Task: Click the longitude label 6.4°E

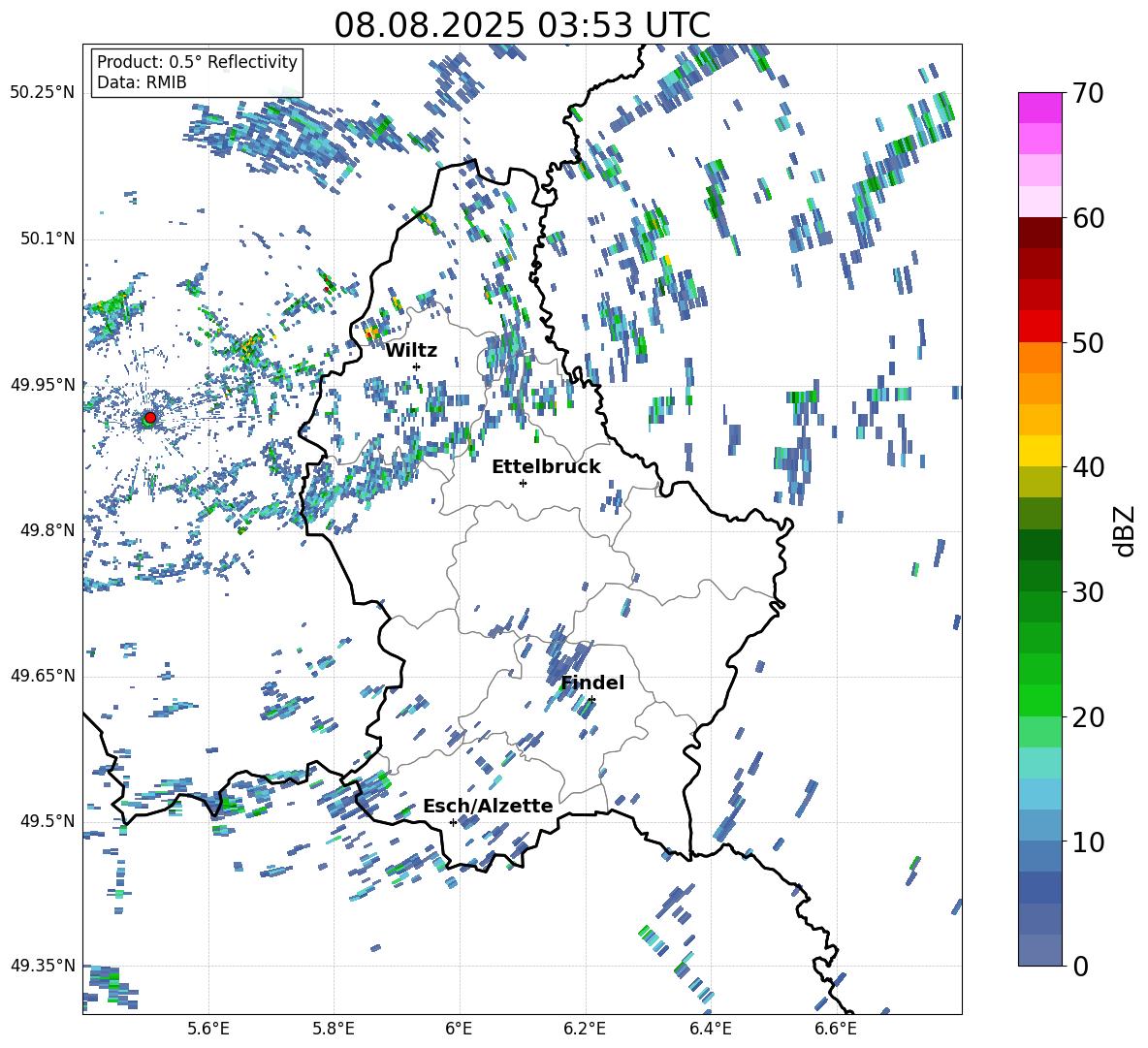Action: tap(710, 1029)
